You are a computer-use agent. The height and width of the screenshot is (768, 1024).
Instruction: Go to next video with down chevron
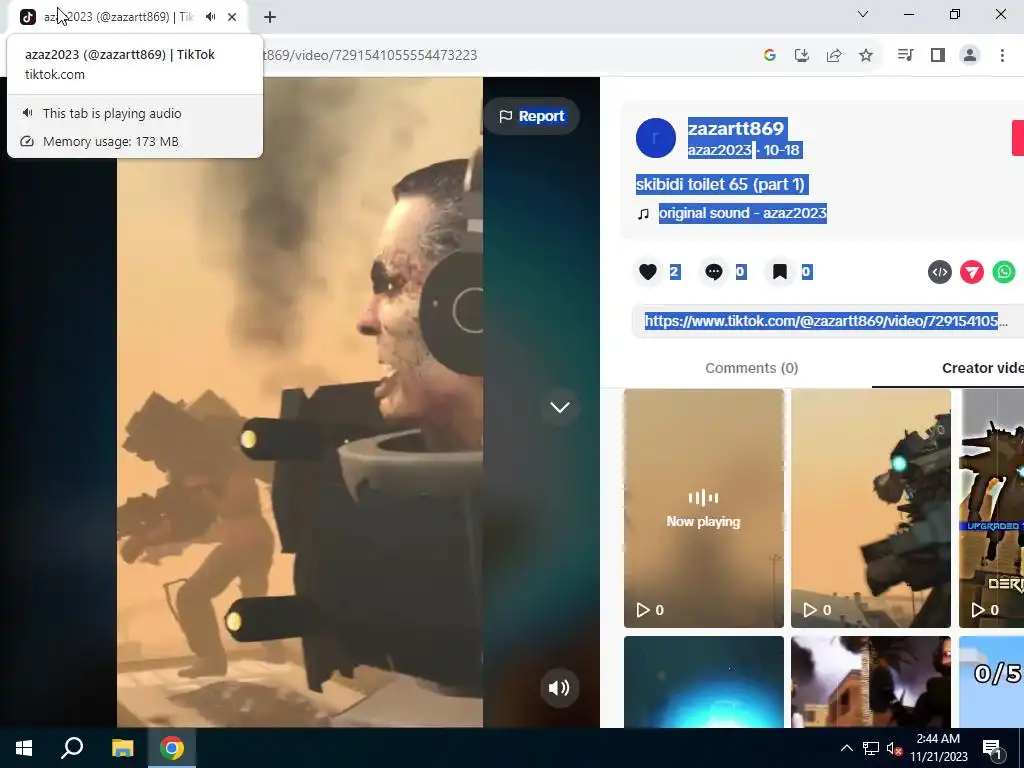560,407
